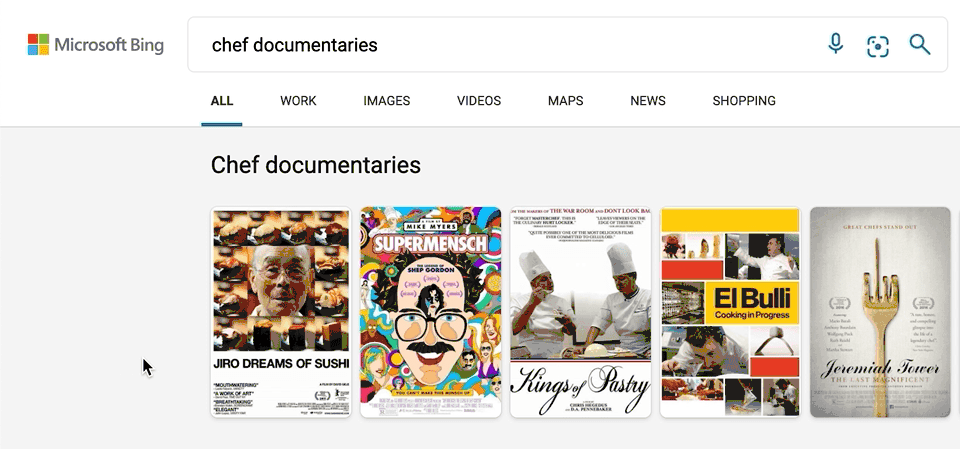Screen dimensions: 960x449
Task: Select the Supermensch movie poster
Action: click(431, 312)
